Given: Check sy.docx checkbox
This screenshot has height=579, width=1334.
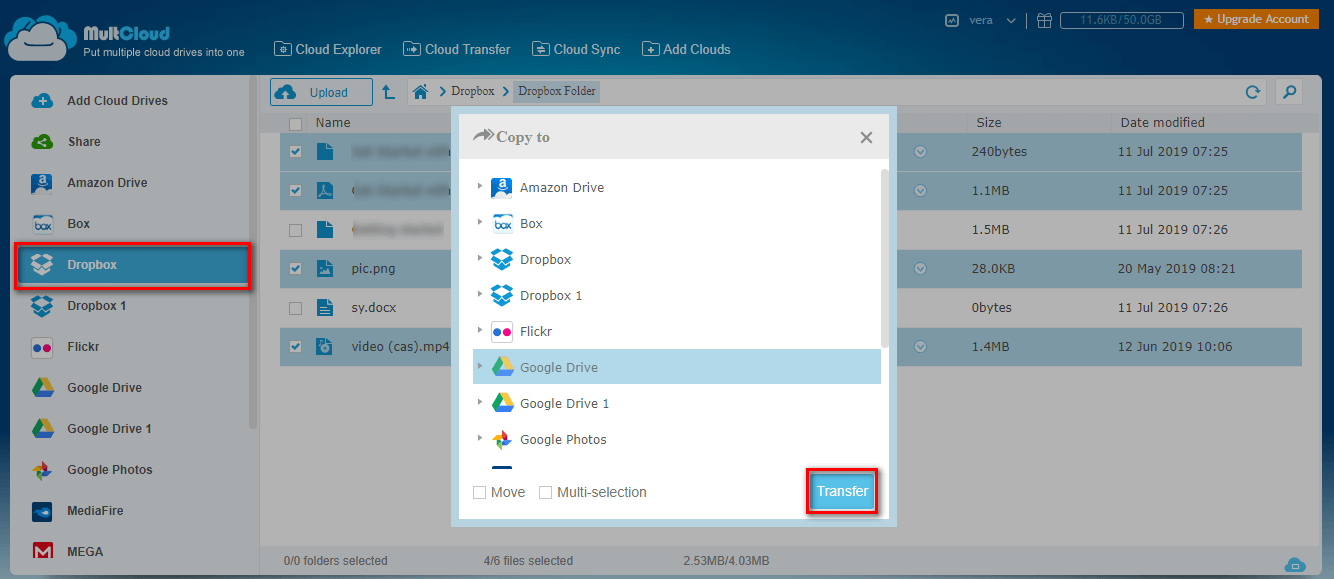Looking at the screenshot, I should tap(295, 308).
